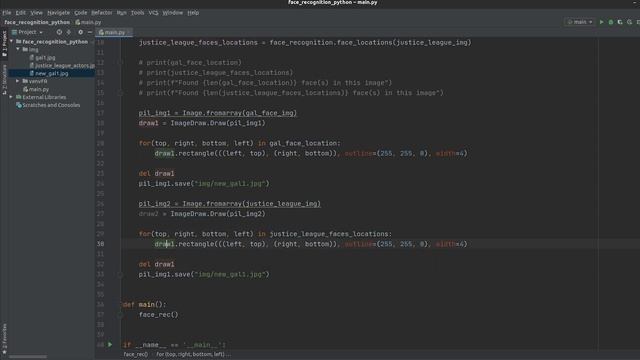Click the gutter run arrow beside if __name__

pos(110,344)
